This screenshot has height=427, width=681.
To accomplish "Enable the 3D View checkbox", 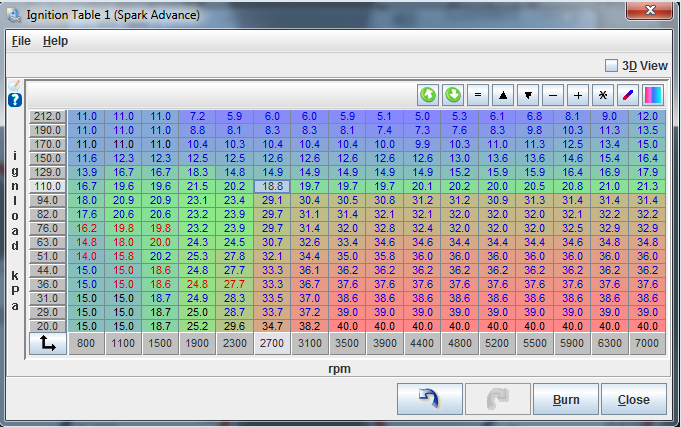I will click(x=612, y=66).
